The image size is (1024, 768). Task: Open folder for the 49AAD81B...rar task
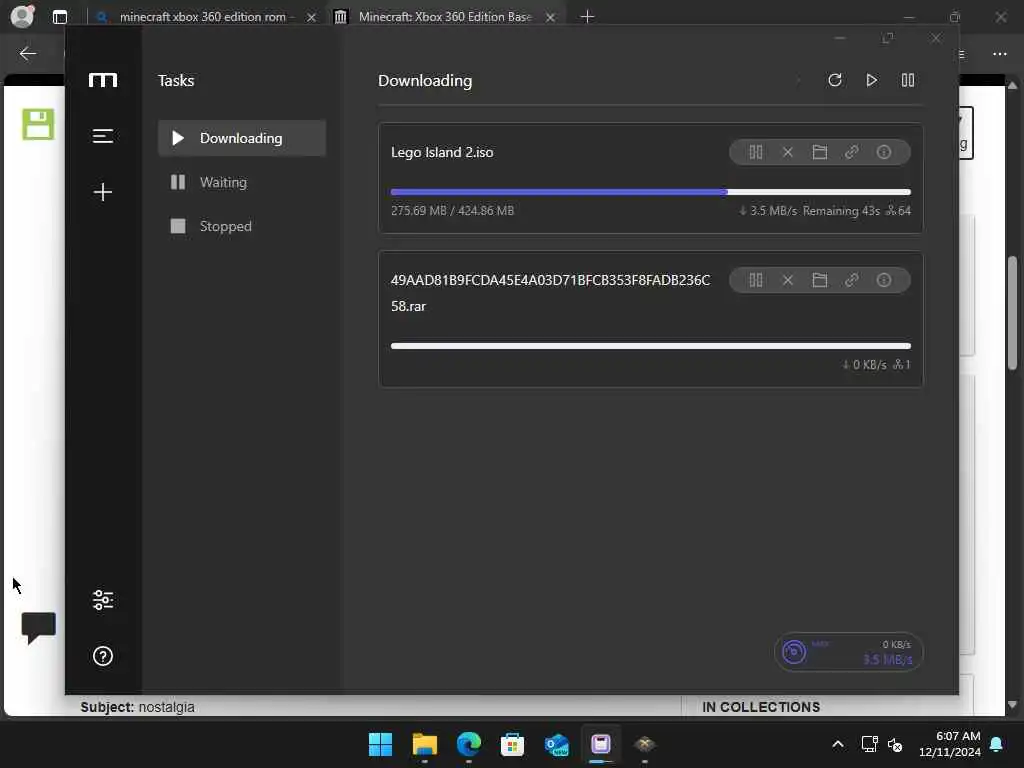tap(820, 280)
